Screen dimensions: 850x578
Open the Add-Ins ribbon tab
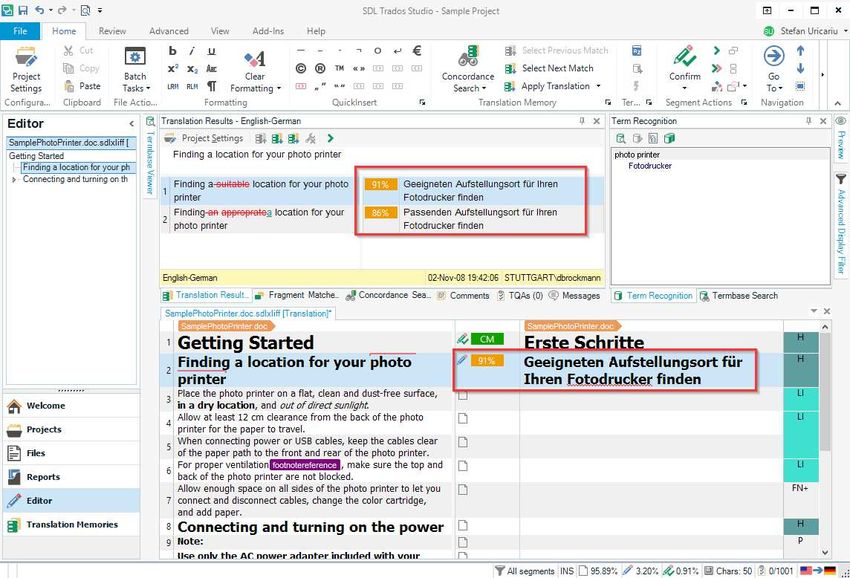click(268, 31)
